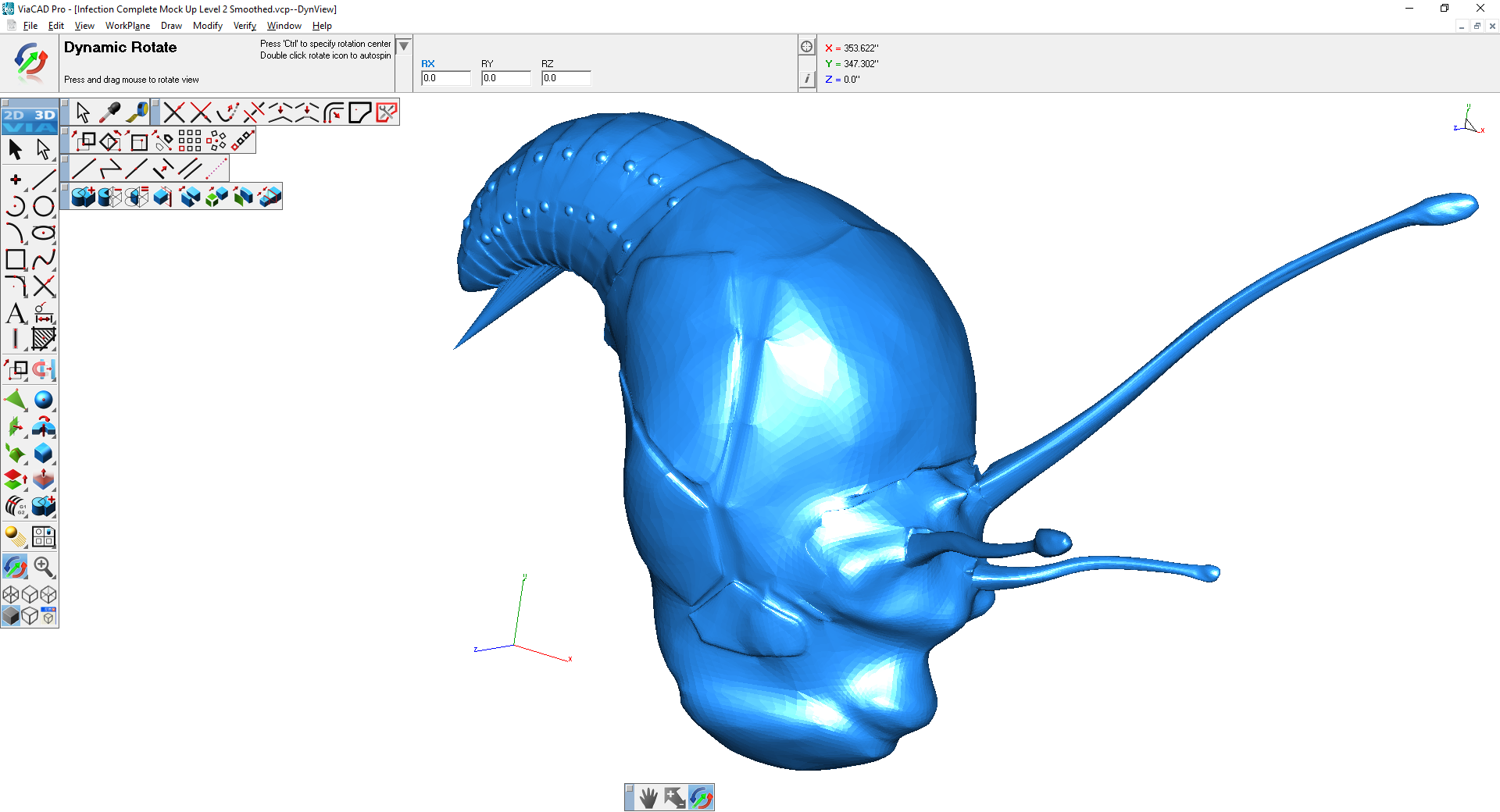Select the rectangle drawing tool

[16, 259]
